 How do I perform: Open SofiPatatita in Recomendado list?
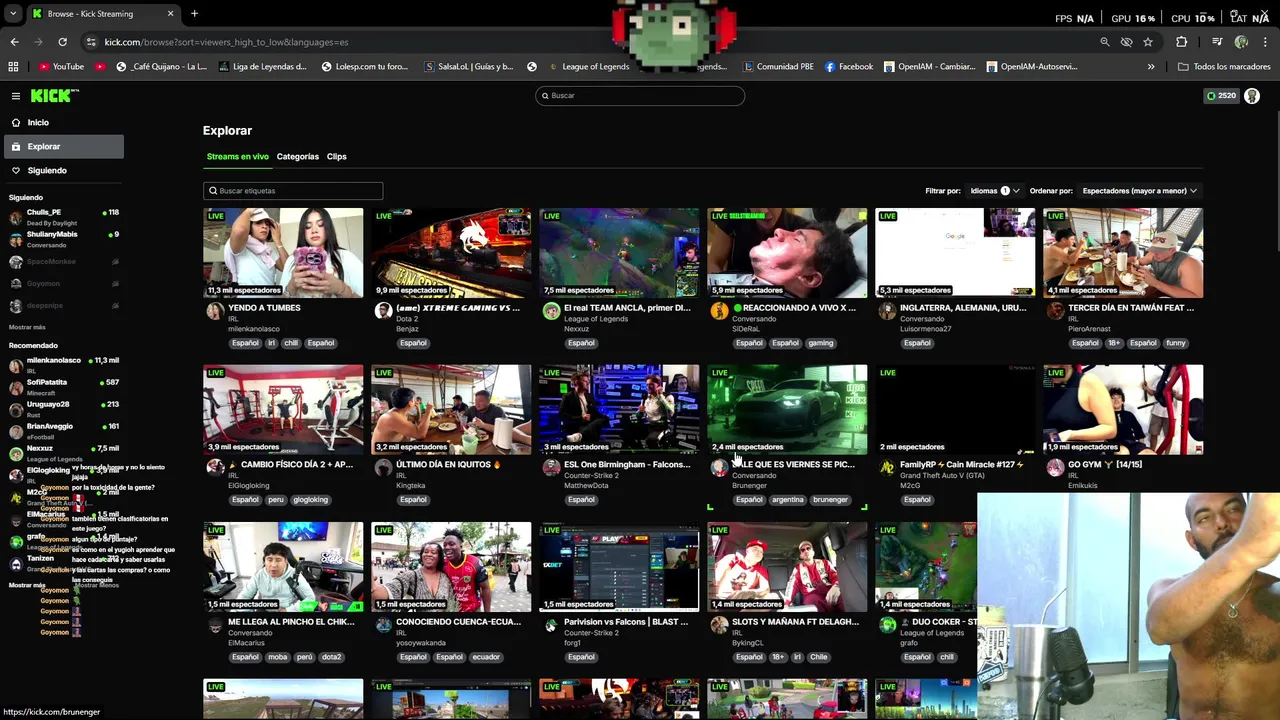tap(62, 386)
